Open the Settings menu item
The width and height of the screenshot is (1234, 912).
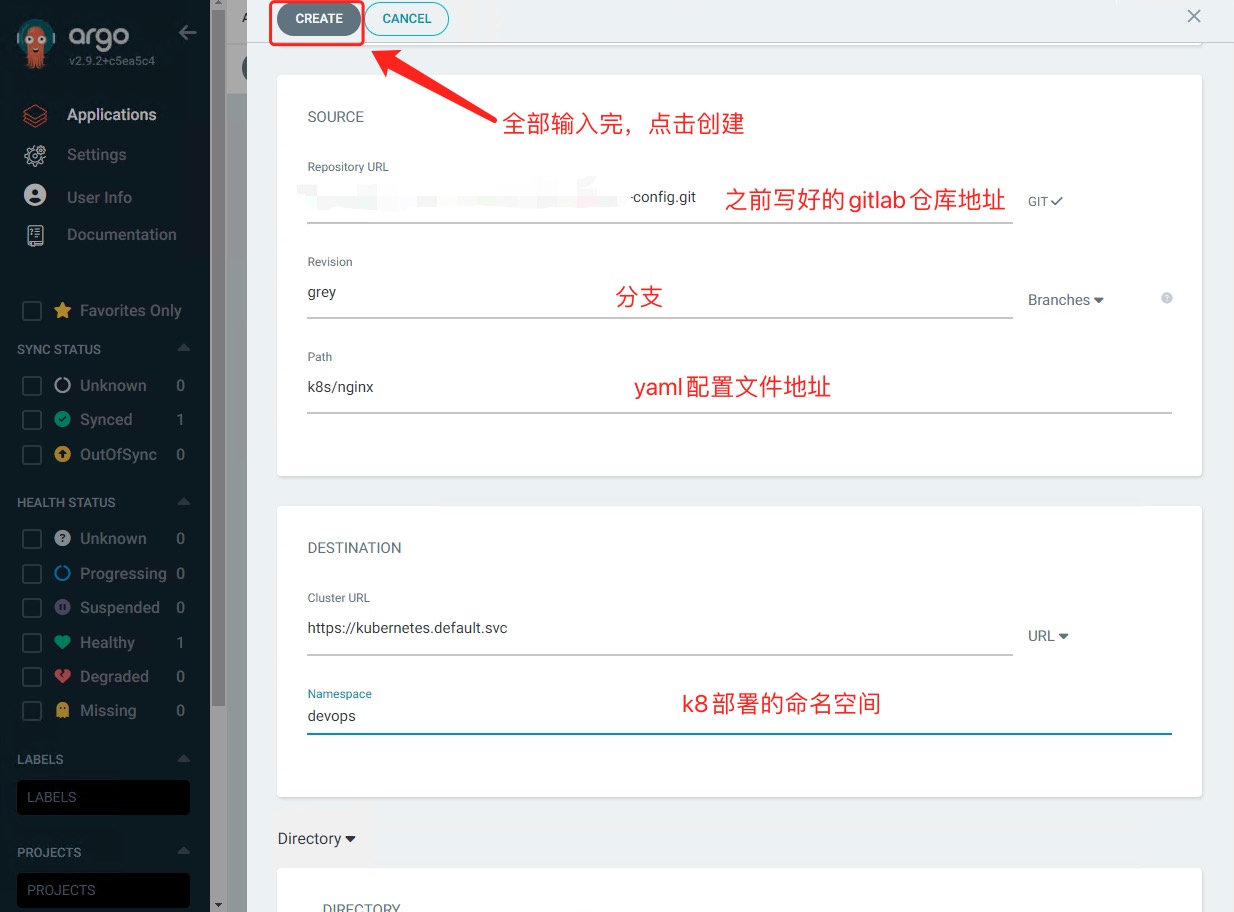(x=96, y=155)
